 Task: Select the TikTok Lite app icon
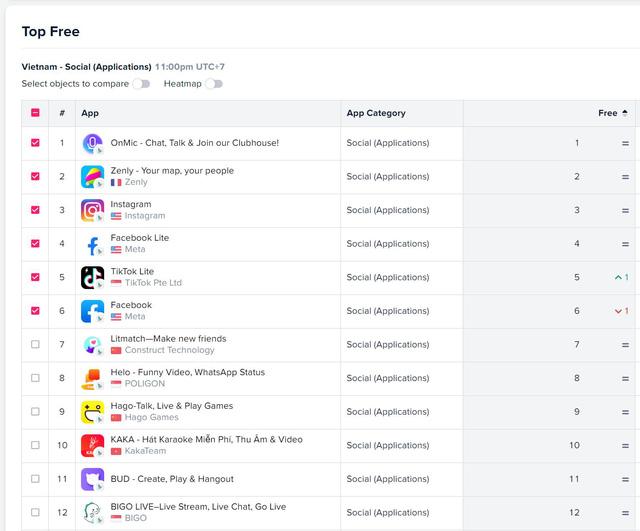click(x=92, y=278)
